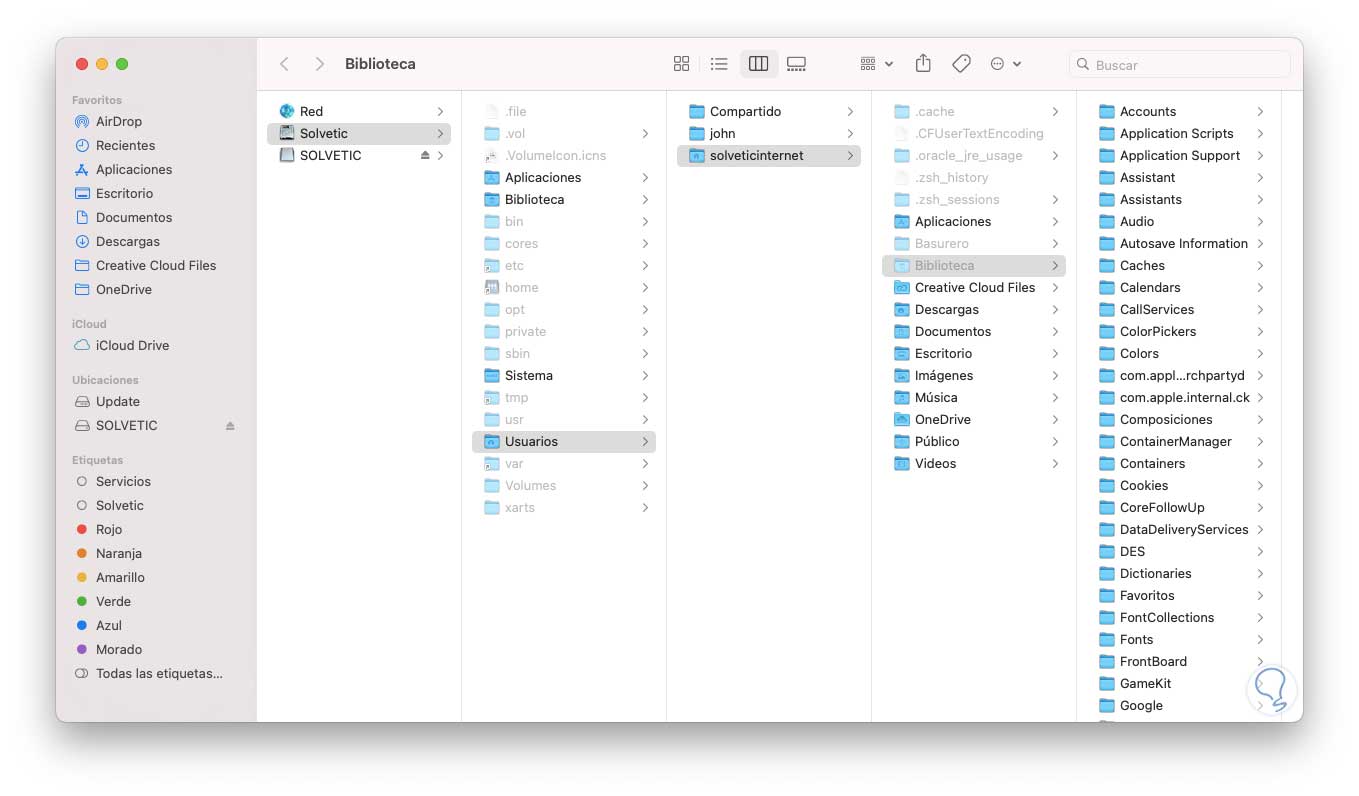Open the GameKit folder

1179,683
